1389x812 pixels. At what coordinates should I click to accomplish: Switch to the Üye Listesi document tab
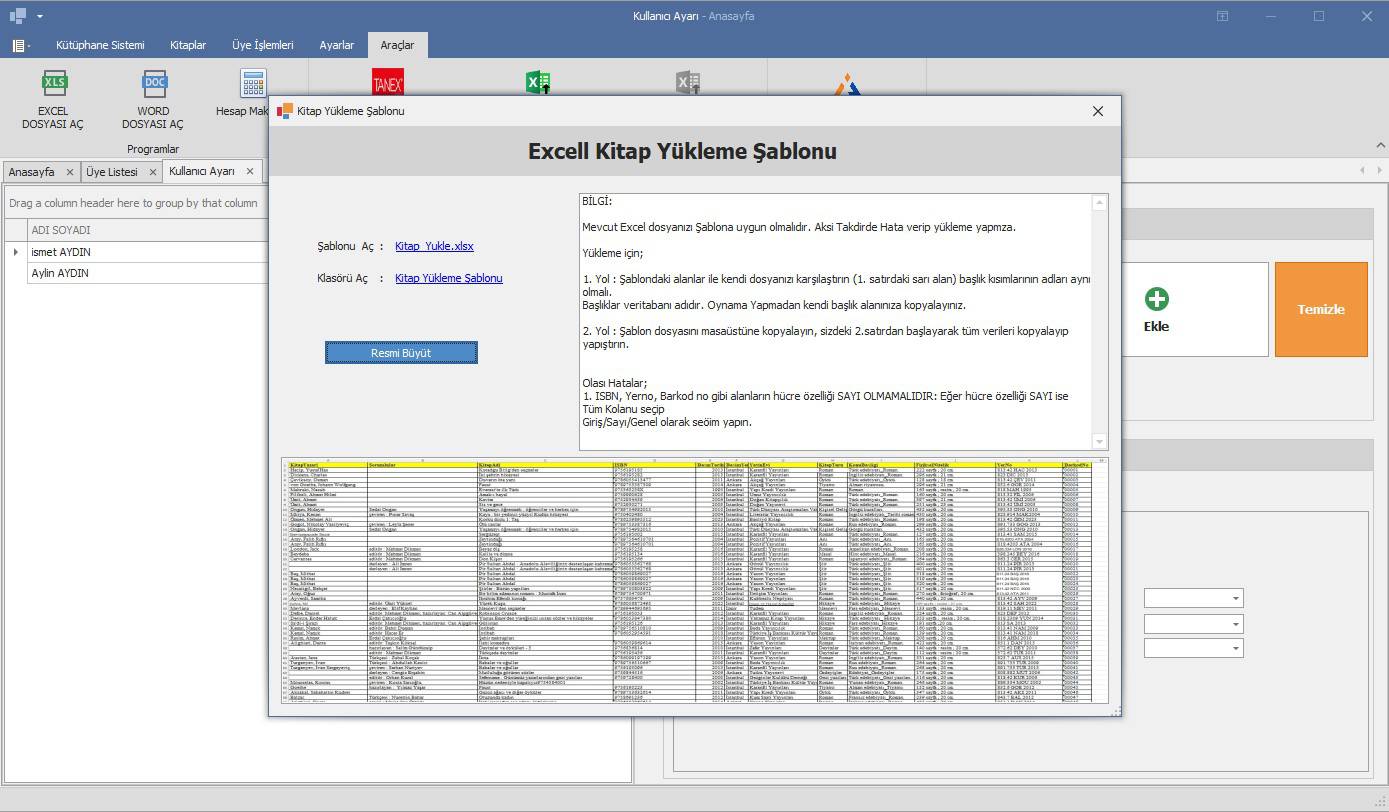pos(112,172)
